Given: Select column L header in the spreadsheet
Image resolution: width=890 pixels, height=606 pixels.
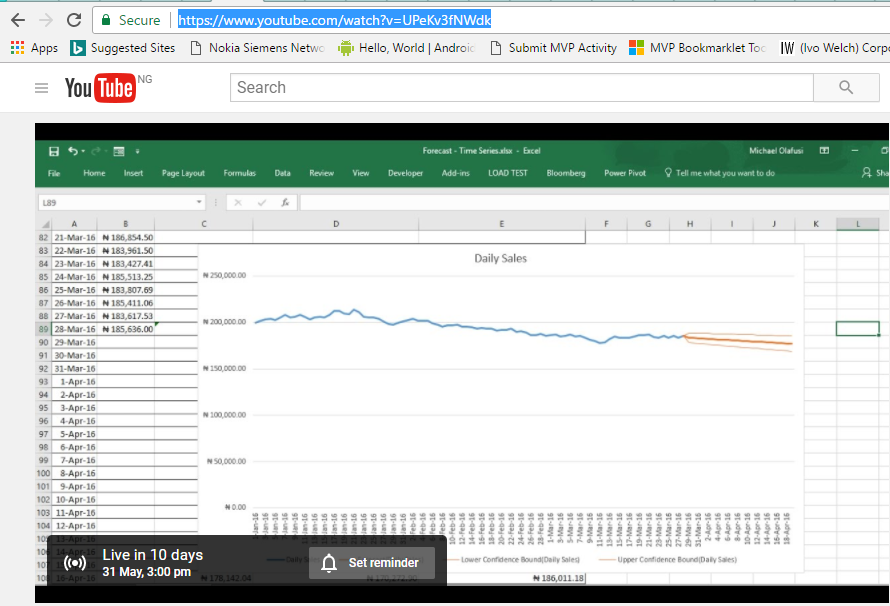Looking at the screenshot, I should 858,224.
